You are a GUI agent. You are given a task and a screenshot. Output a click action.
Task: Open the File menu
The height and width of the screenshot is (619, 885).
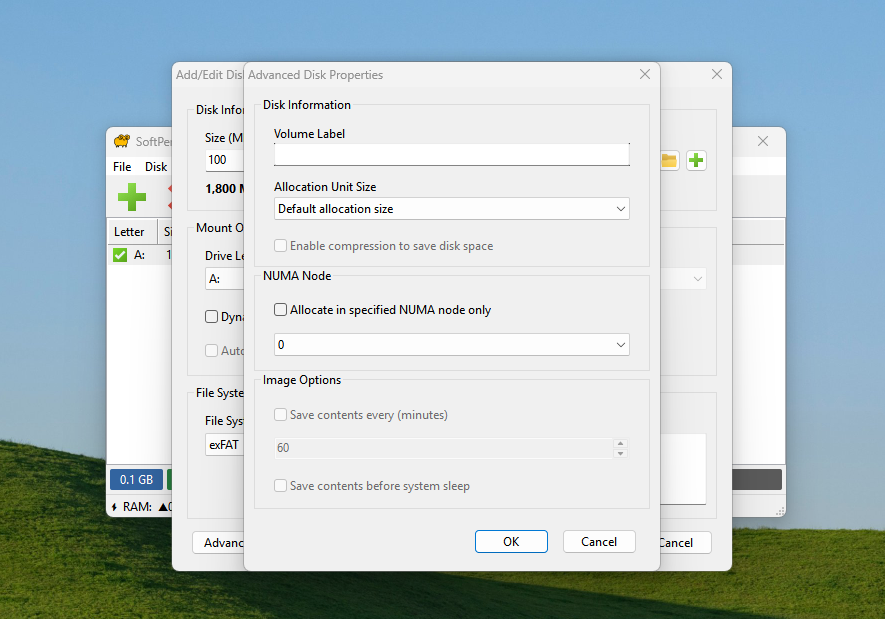[122, 167]
